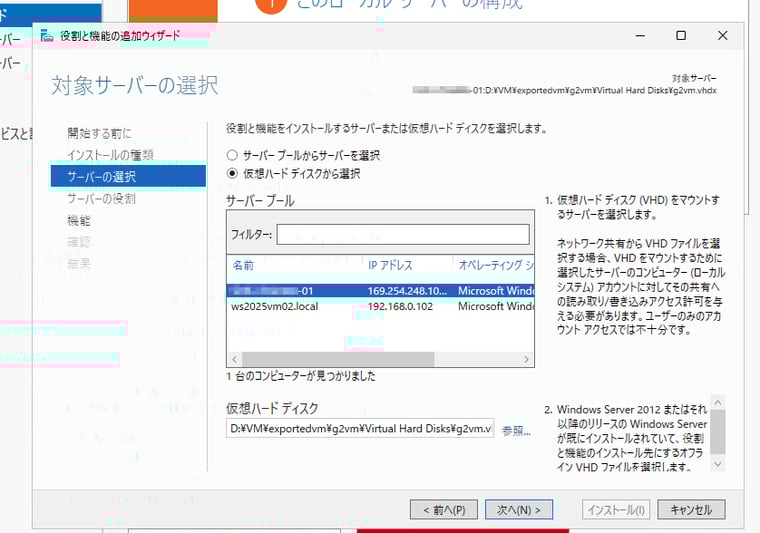
Task: Minimize the wizard window
Action: pyautogui.click(x=640, y=35)
